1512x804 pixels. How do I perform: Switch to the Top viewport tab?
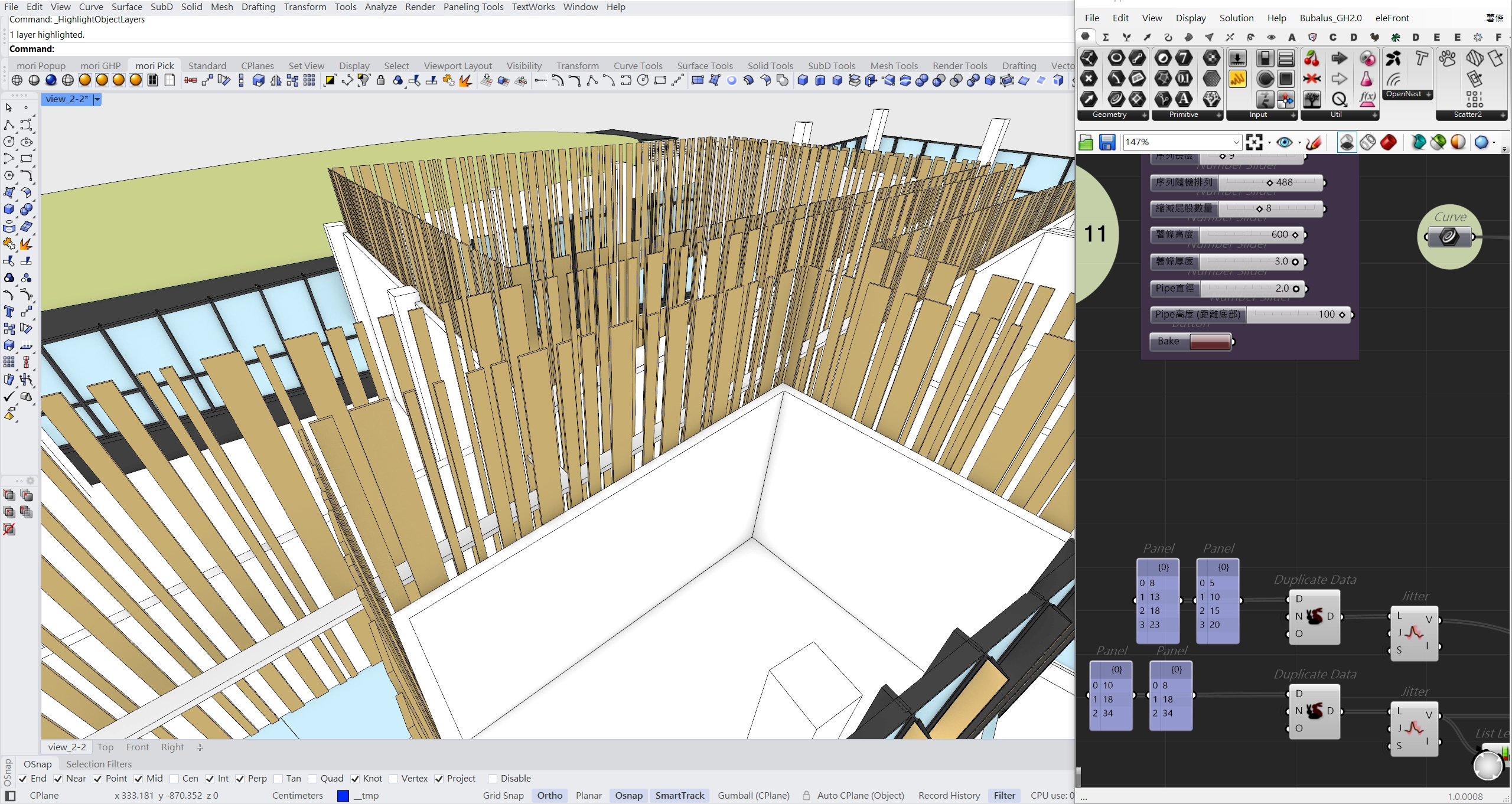tap(105, 747)
